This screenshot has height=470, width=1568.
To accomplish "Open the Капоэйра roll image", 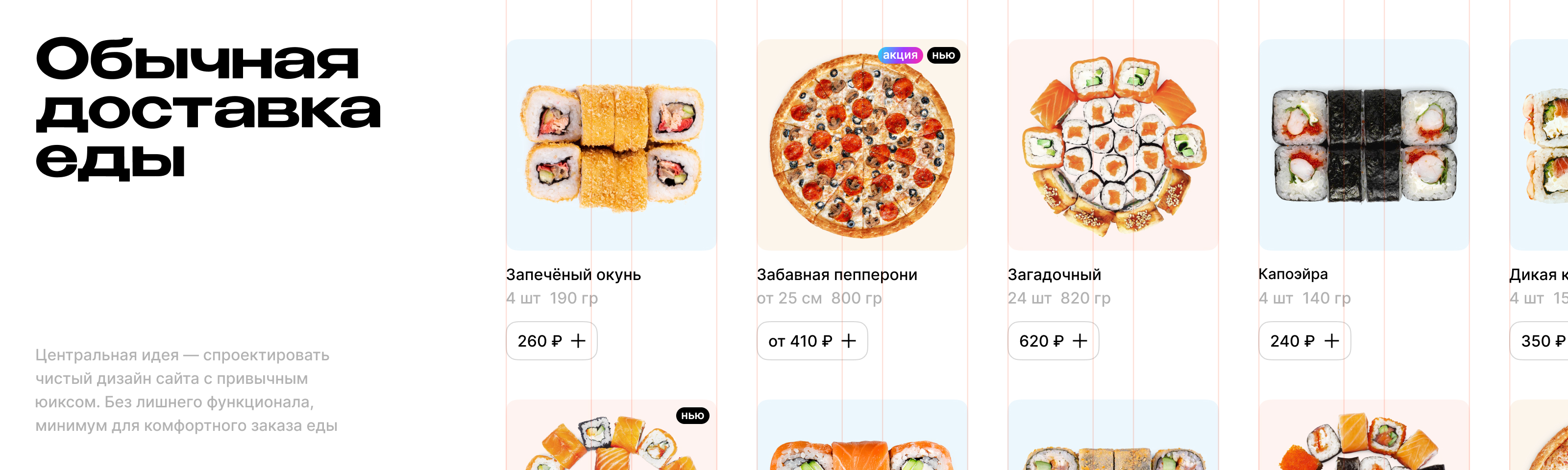I will [1364, 145].
